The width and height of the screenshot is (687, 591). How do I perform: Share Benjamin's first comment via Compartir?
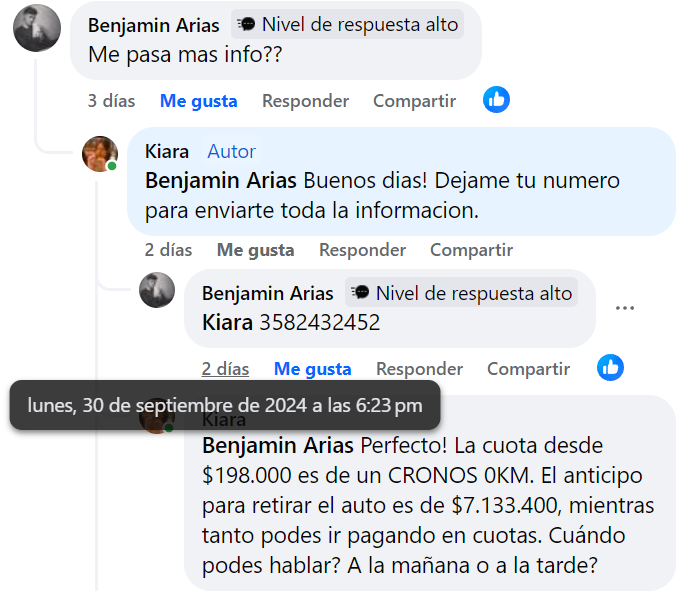414,101
